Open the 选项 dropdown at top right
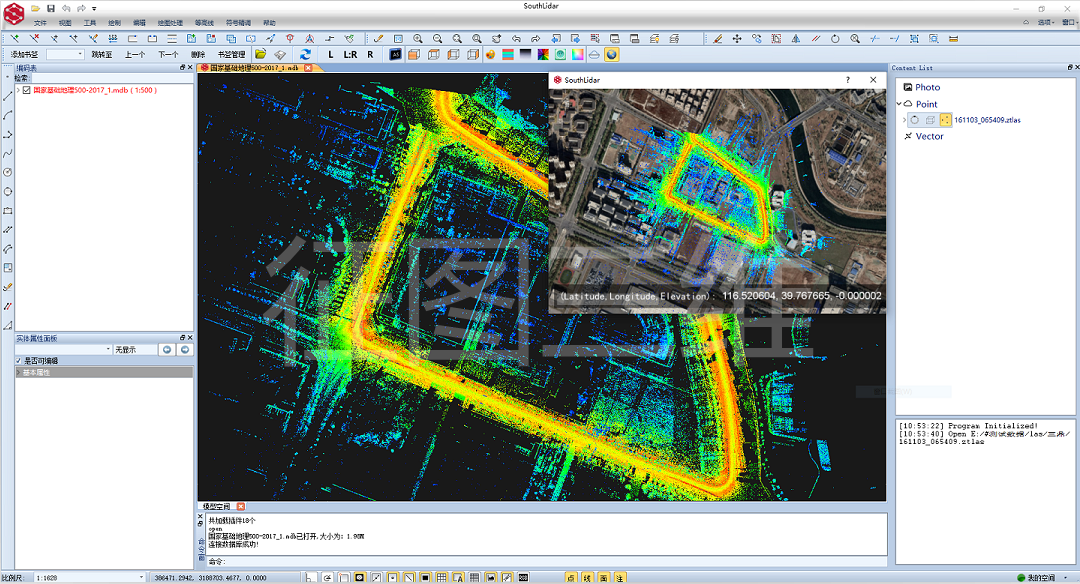Viewport: 1080px width, 584px height. (x=1046, y=23)
